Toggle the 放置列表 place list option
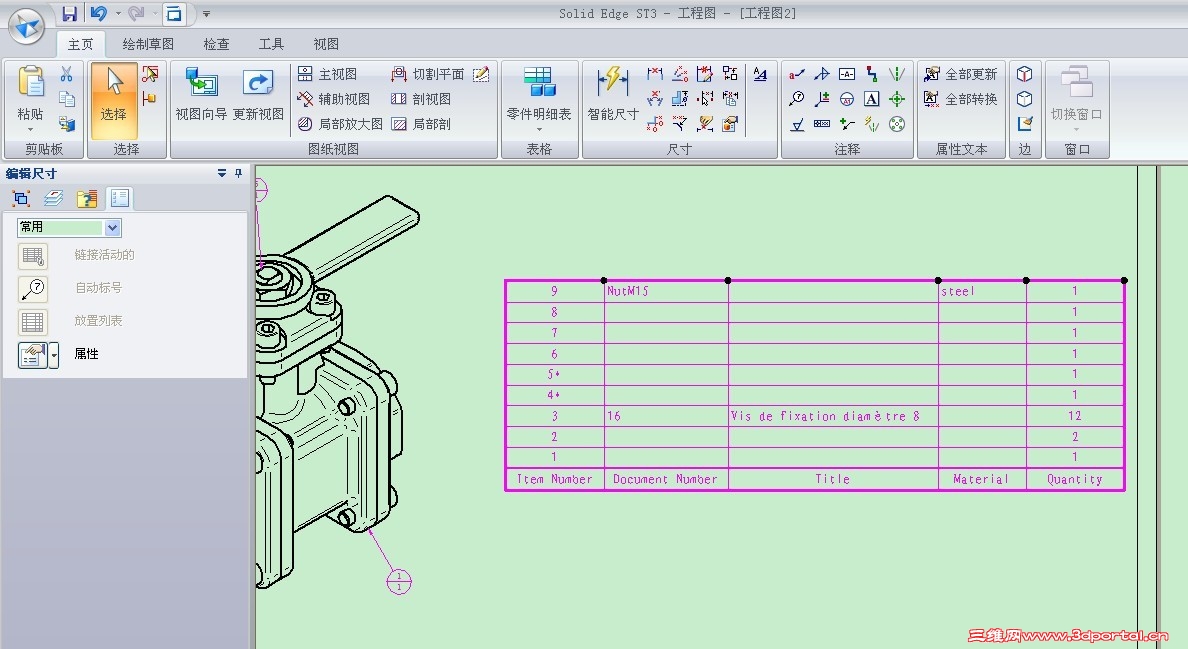This screenshot has width=1188, height=649. click(33, 322)
